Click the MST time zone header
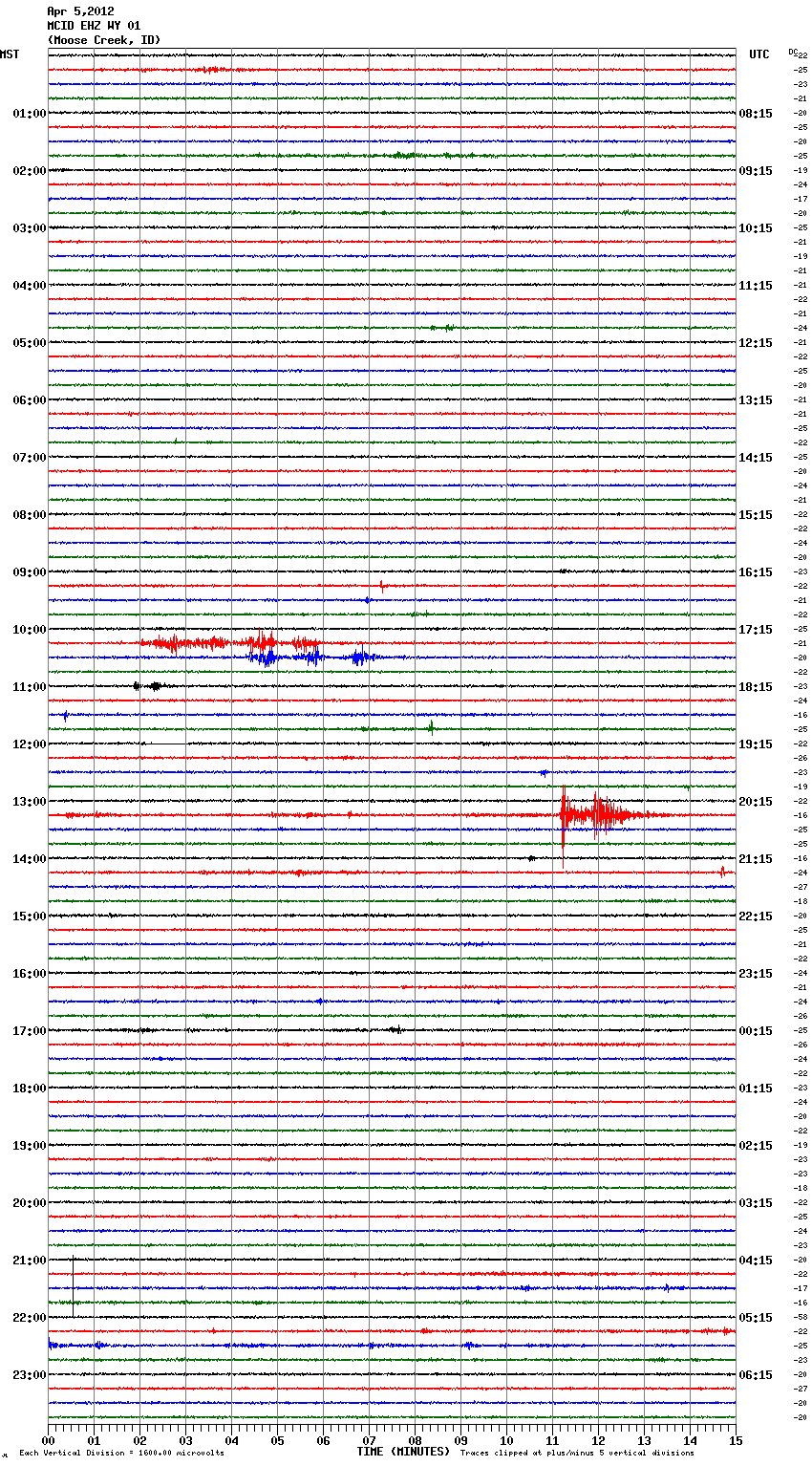 pos(10,54)
